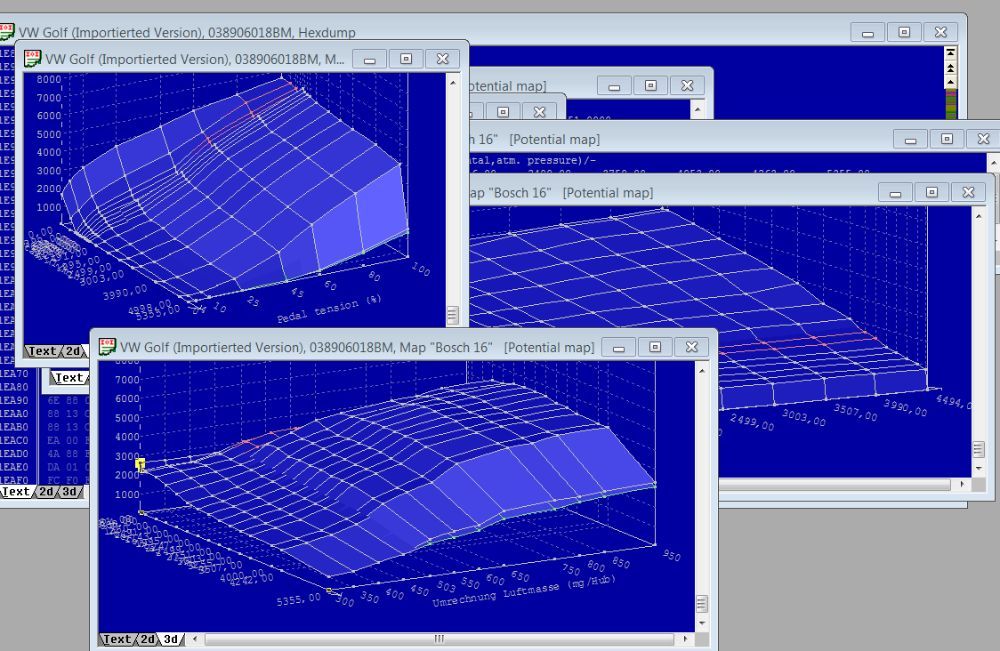1000x651 pixels.
Task: Click the Pedal tension map window icon
Action: pos(32,59)
